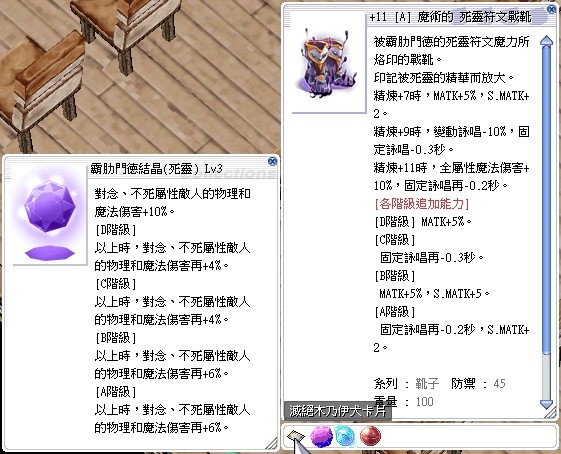This screenshot has height=454, width=561.
Task: Click the '魔法傷害+10%' line in crystal window
Action: [135, 212]
